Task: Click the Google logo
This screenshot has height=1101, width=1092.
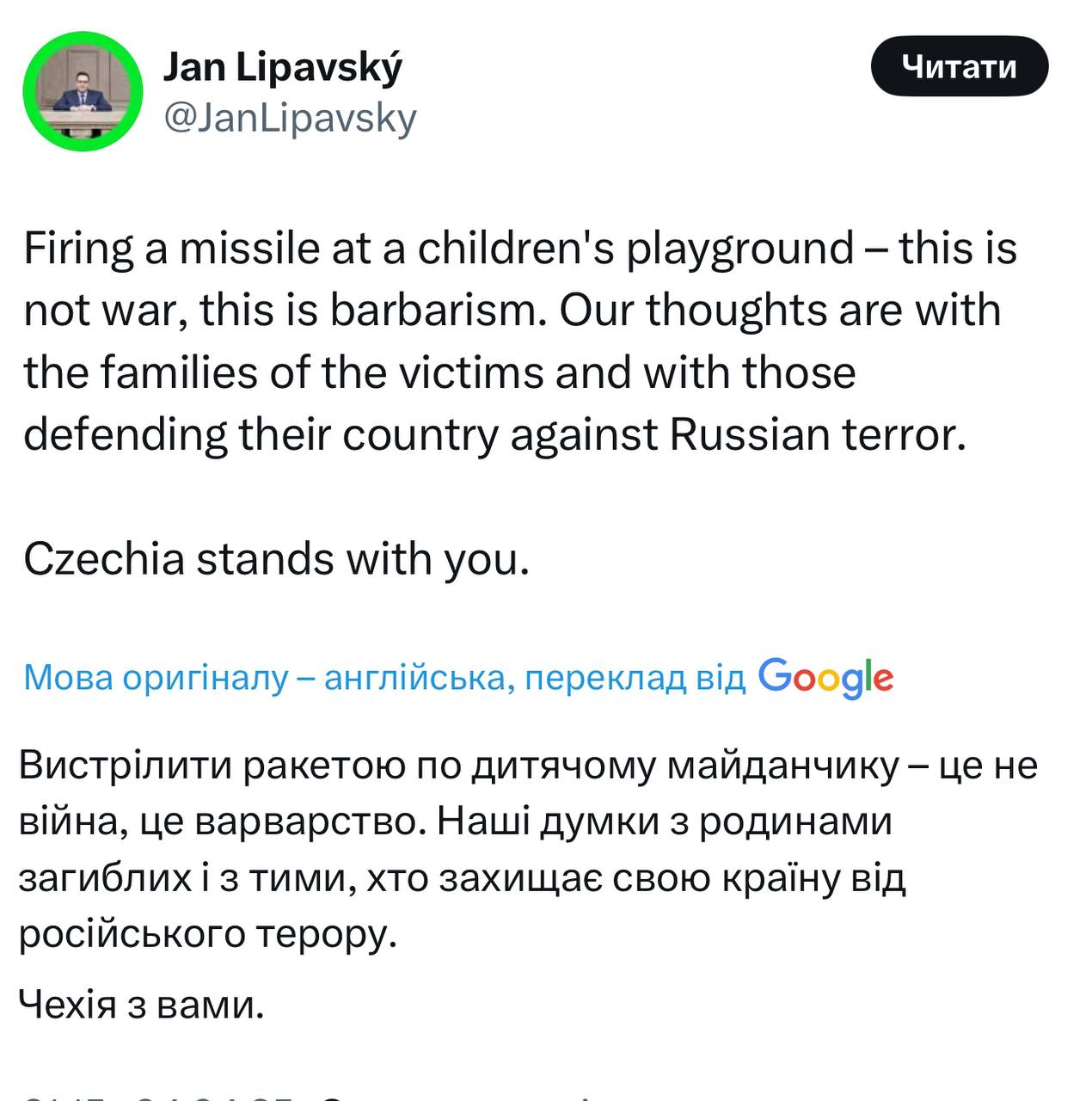Action: (825, 678)
